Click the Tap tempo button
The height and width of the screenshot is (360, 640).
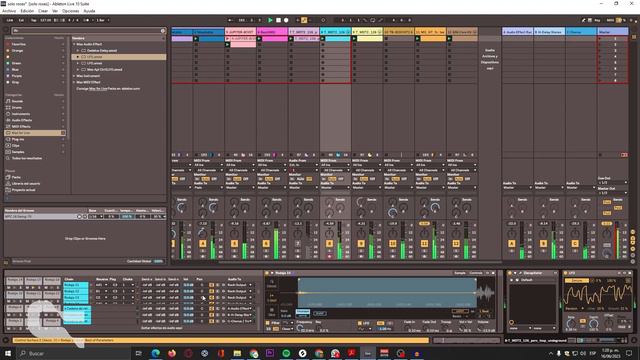pyautogui.click(x=33, y=20)
